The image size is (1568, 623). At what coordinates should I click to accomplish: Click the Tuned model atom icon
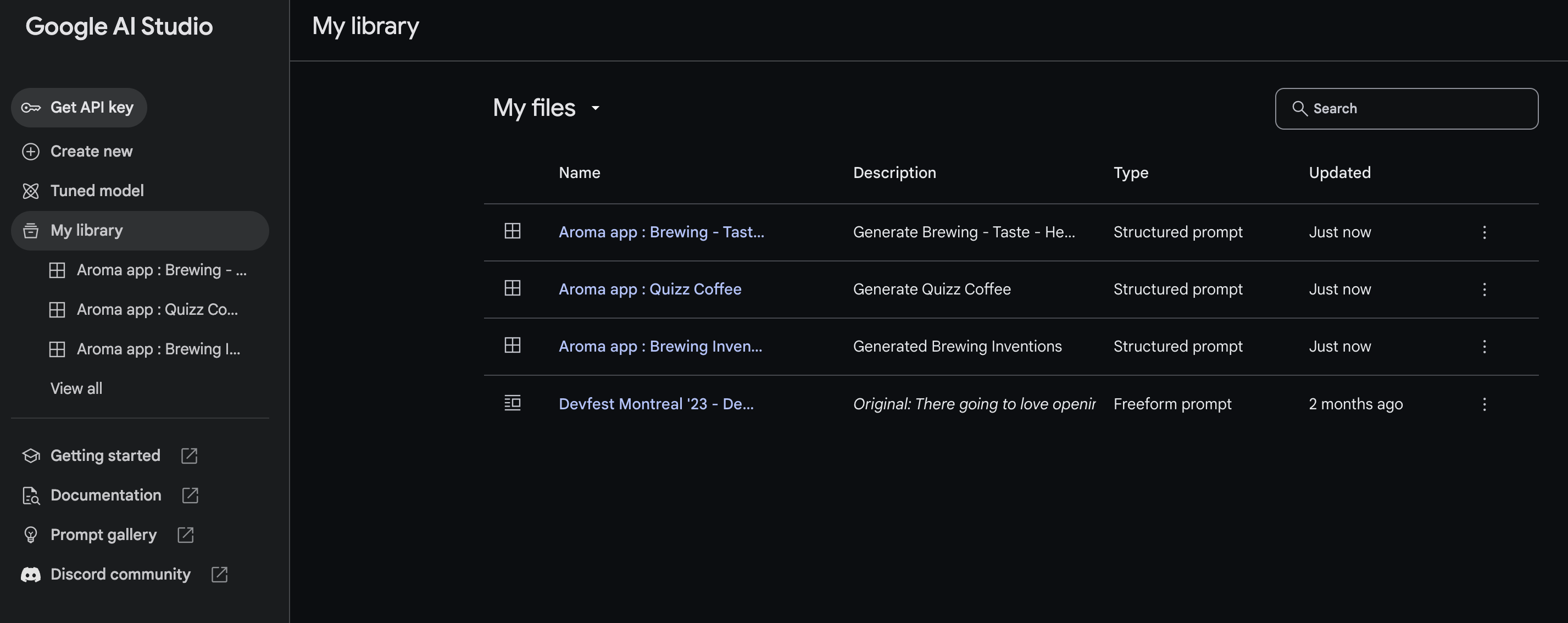[30, 191]
